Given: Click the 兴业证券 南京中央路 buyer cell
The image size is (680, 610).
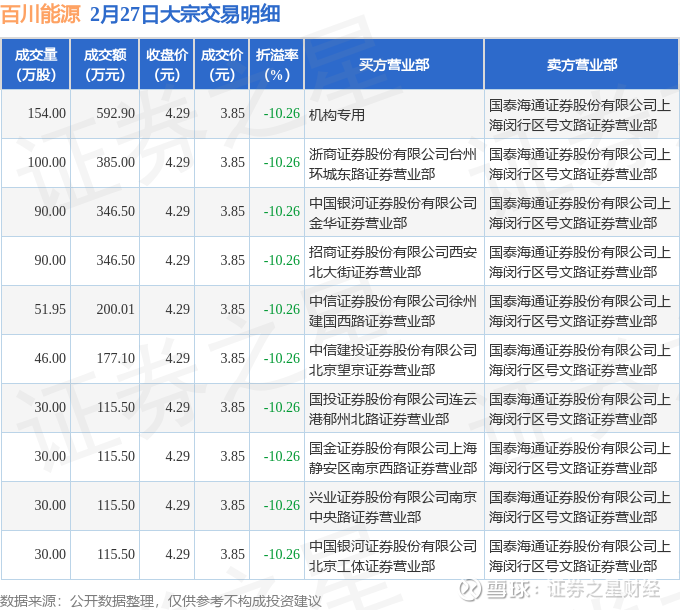Looking at the screenshot, I should (x=393, y=507).
